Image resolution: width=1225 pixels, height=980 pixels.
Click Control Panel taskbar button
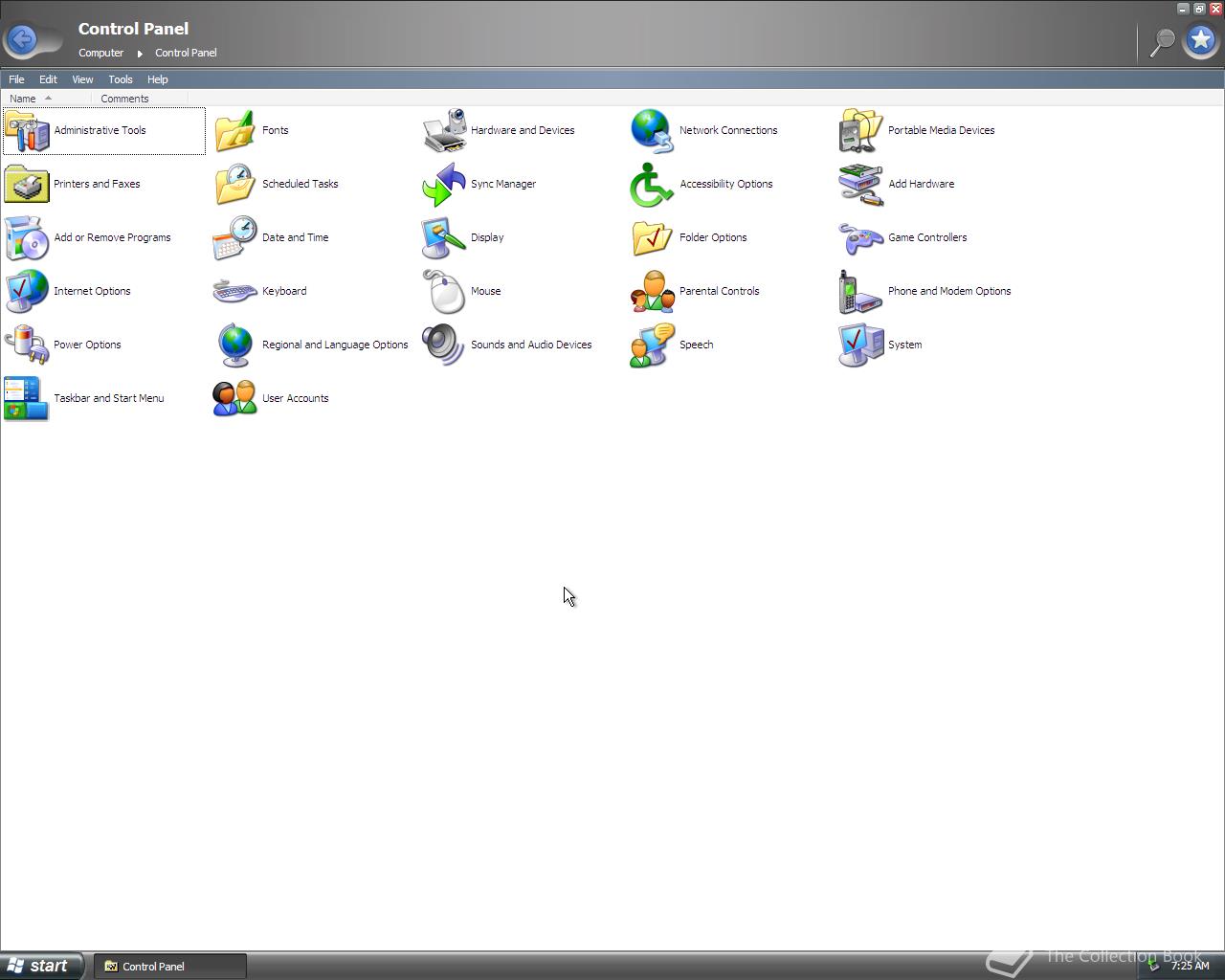tap(171, 966)
